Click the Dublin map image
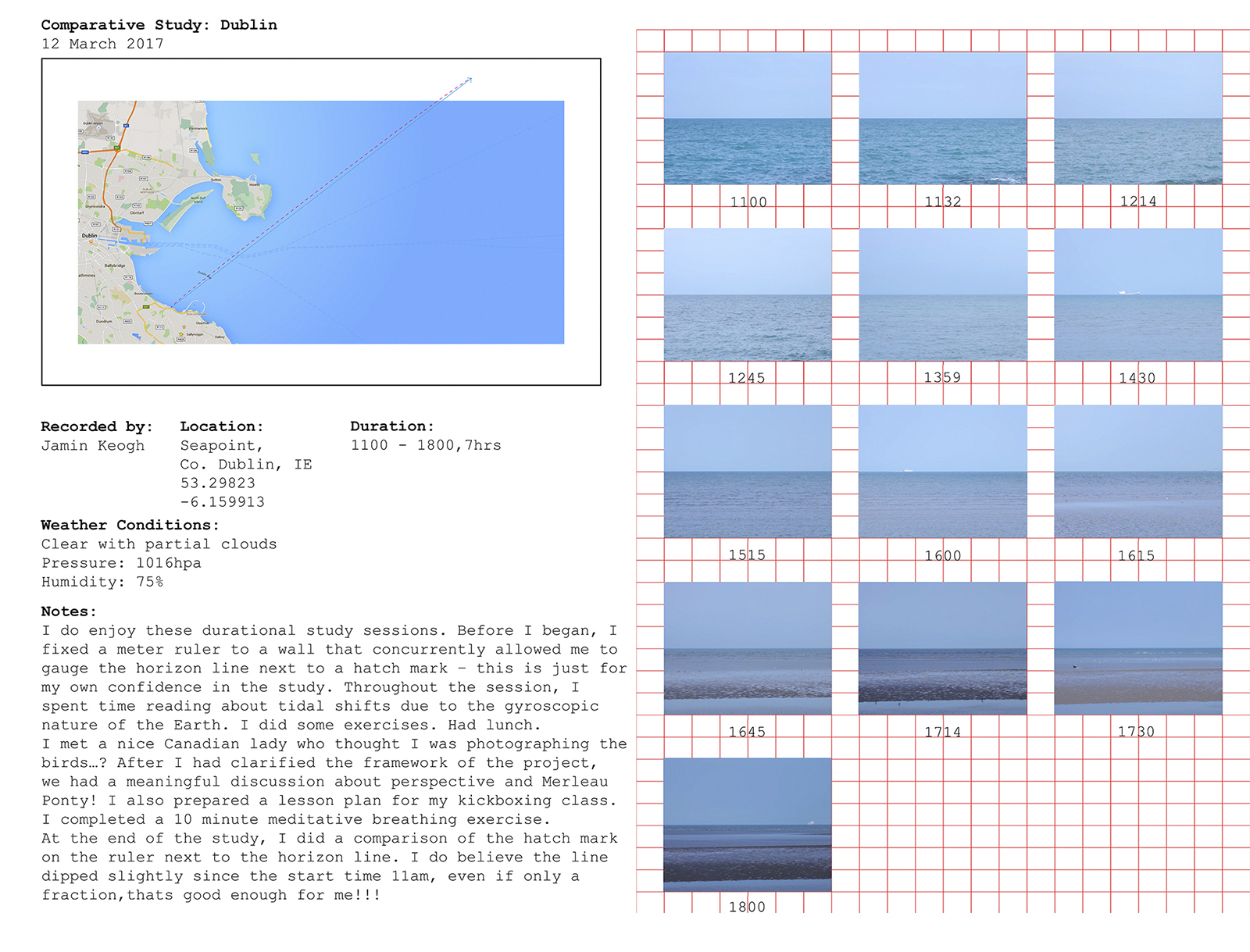 (x=321, y=222)
